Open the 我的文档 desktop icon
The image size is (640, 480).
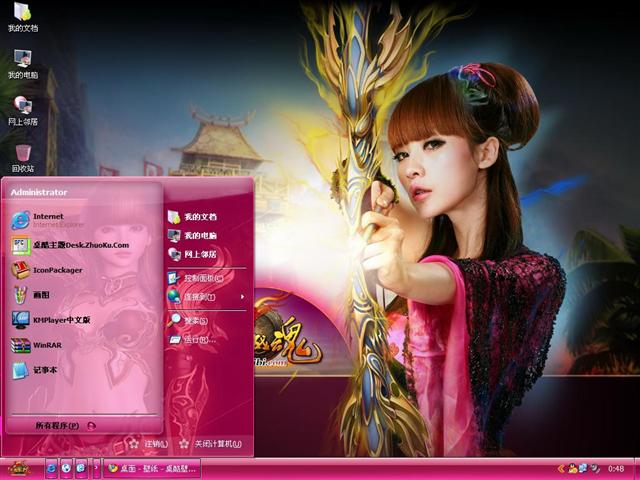(23, 16)
